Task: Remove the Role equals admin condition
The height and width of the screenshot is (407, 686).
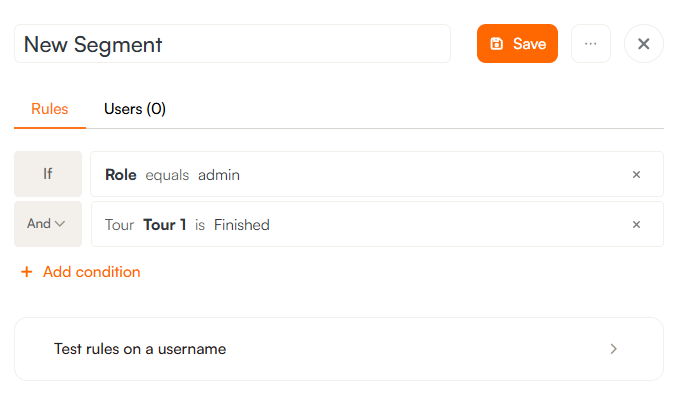Action: click(636, 175)
